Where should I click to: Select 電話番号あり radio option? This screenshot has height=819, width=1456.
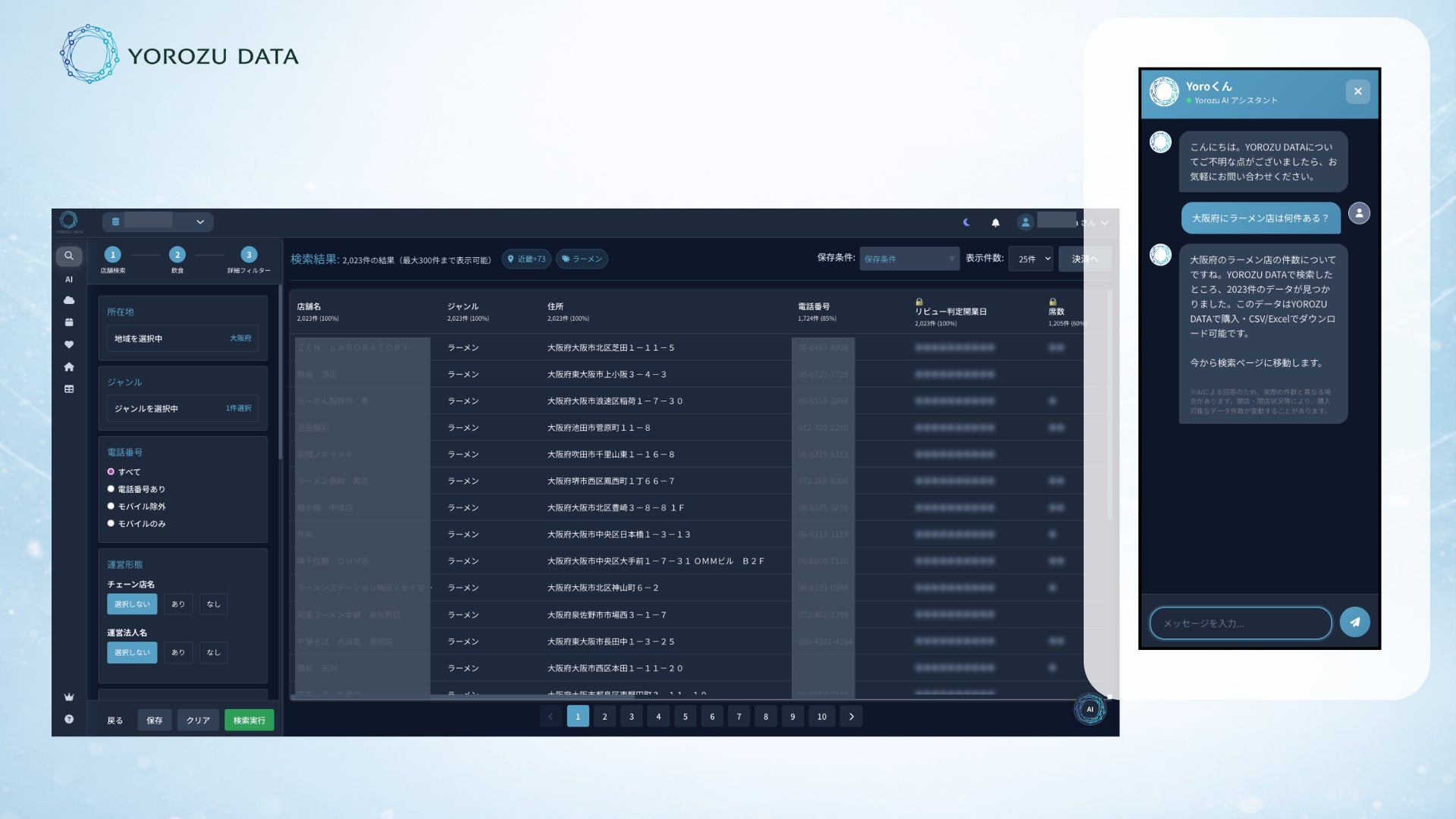[x=111, y=489]
